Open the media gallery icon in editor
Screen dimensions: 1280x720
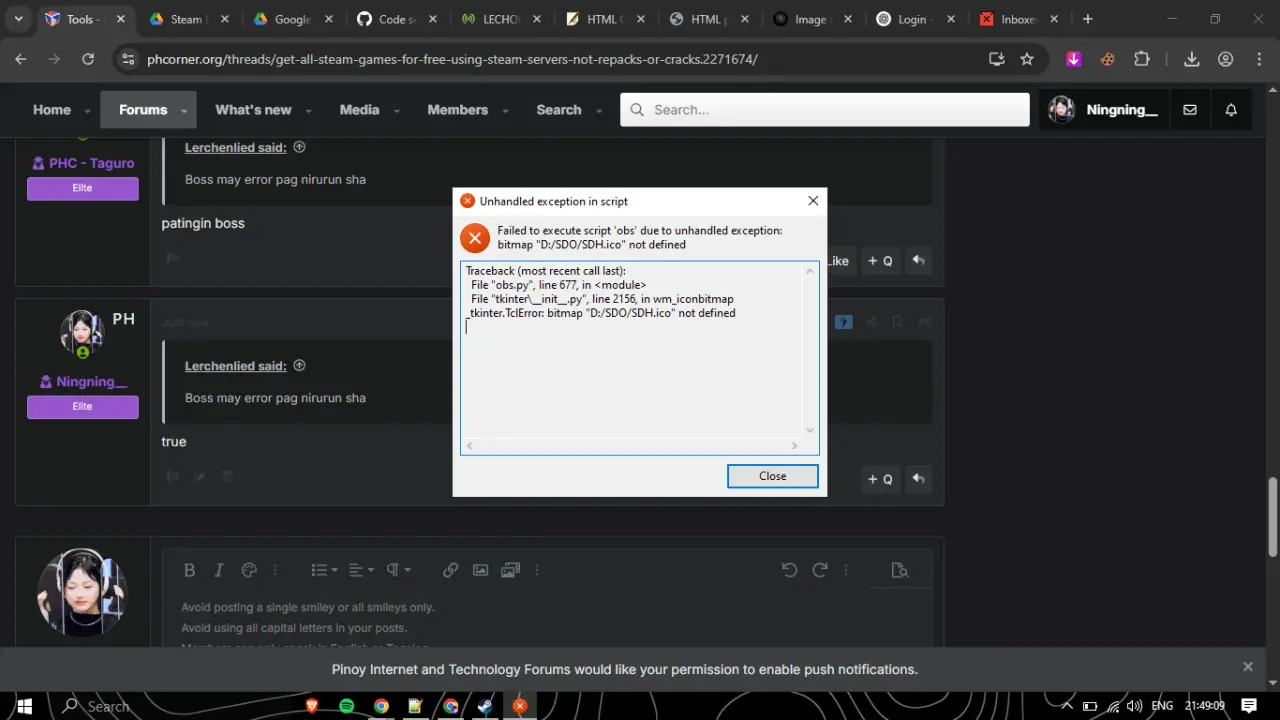tap(511, 570)
